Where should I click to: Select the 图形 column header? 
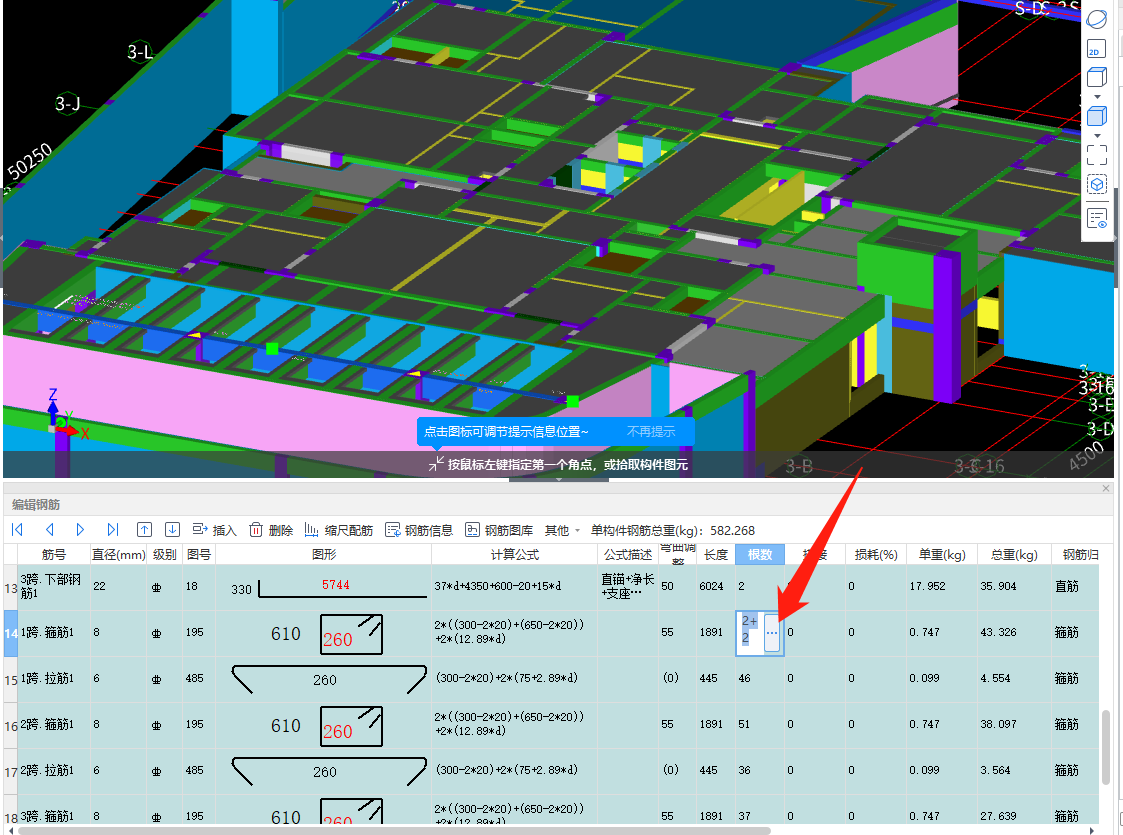324,554
